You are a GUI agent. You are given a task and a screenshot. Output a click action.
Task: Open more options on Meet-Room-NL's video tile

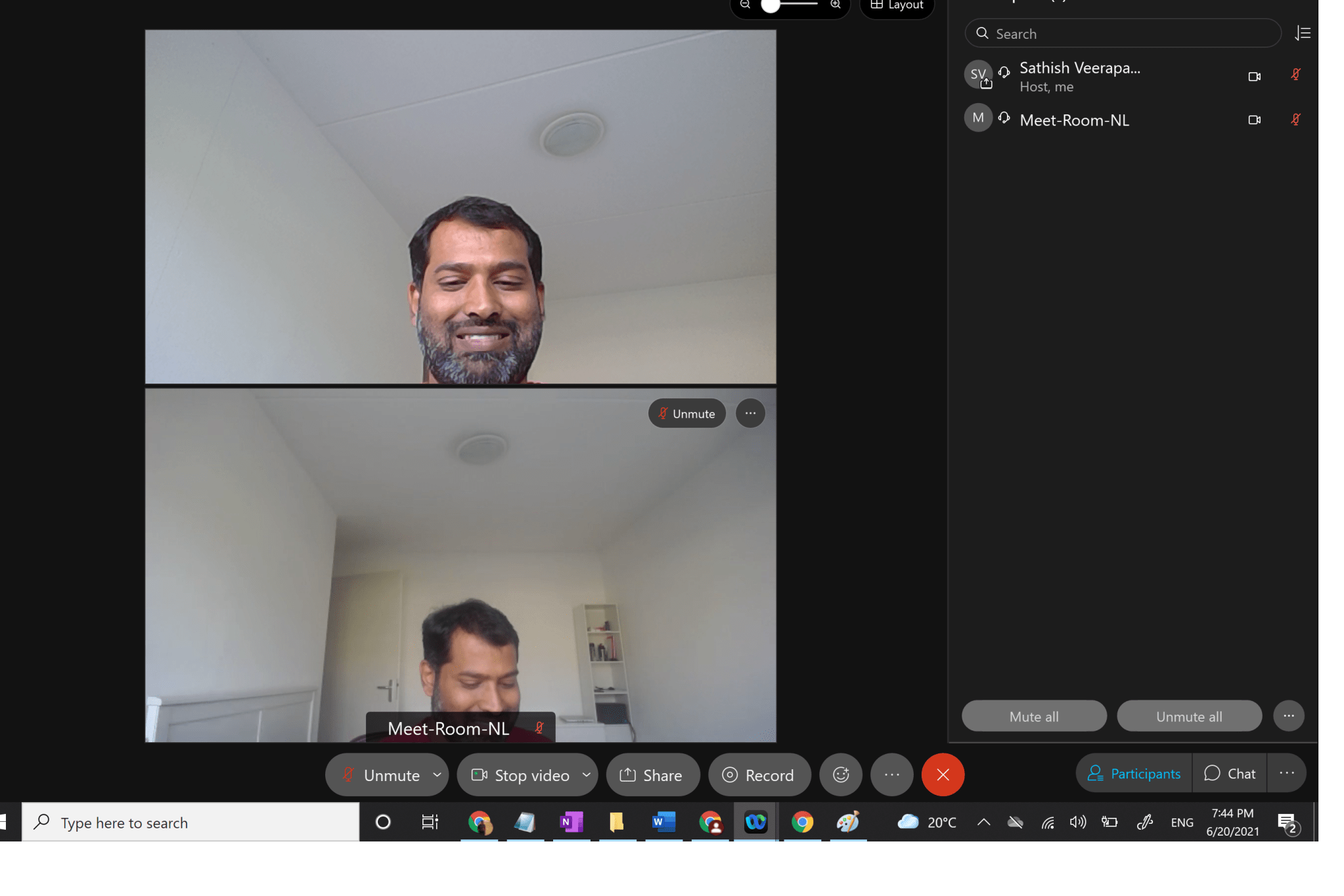tap(750, 413)
